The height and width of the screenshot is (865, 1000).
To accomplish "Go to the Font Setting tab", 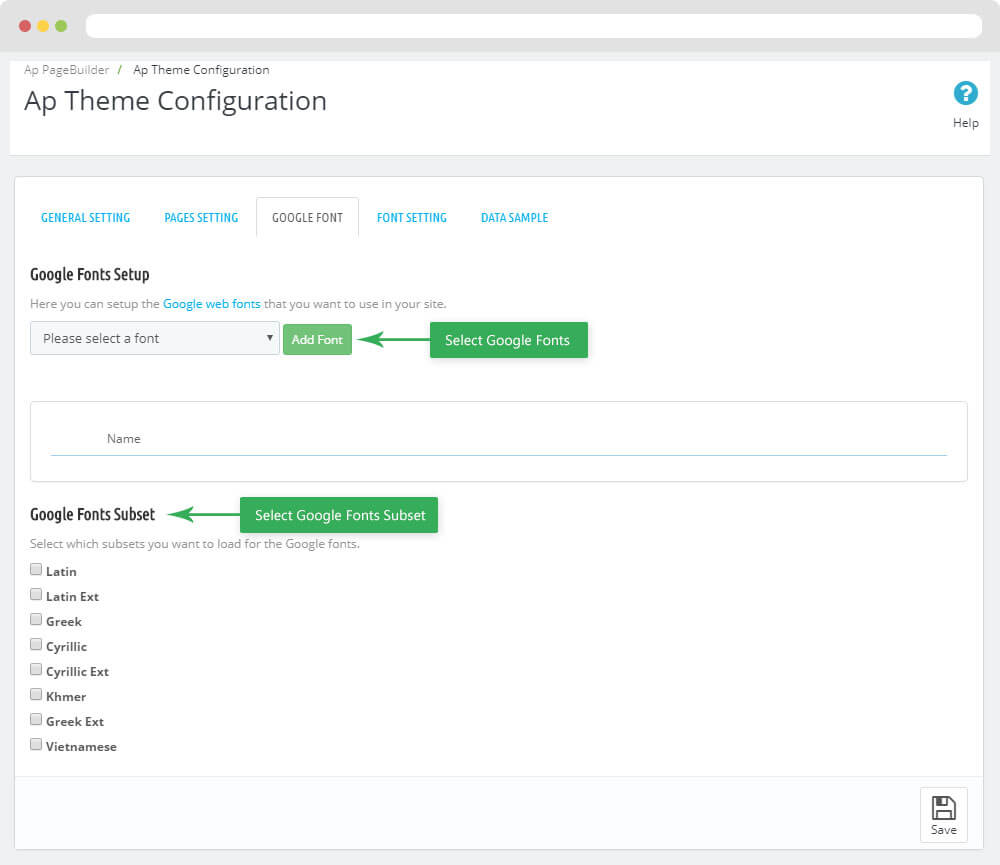I will [411, 218].
